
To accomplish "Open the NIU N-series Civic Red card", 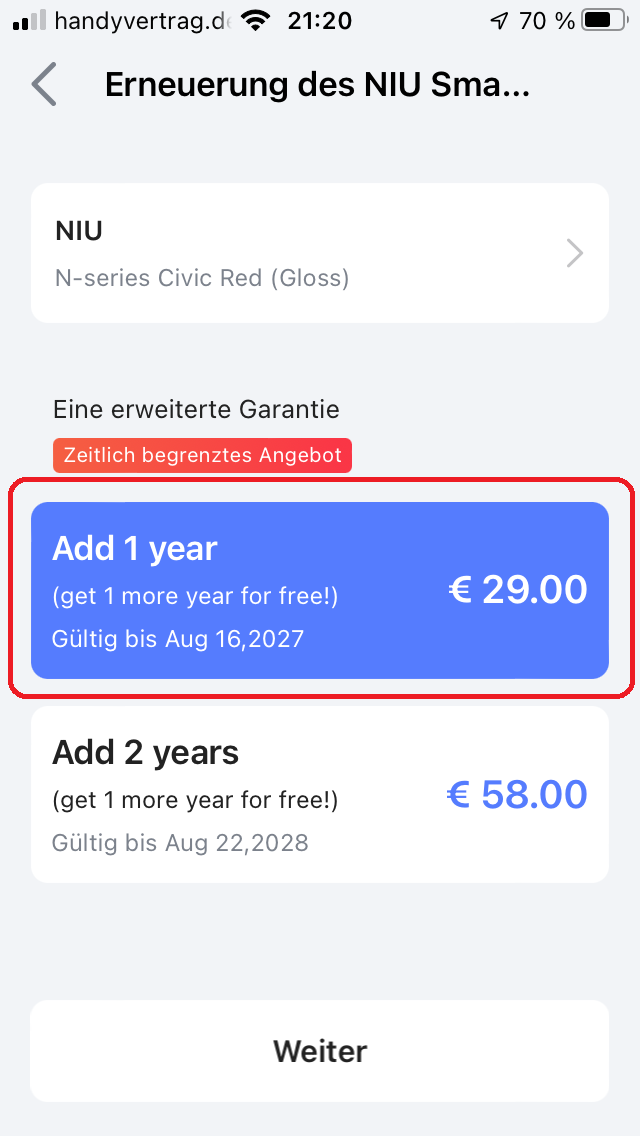I will click(x=300, y=253).
